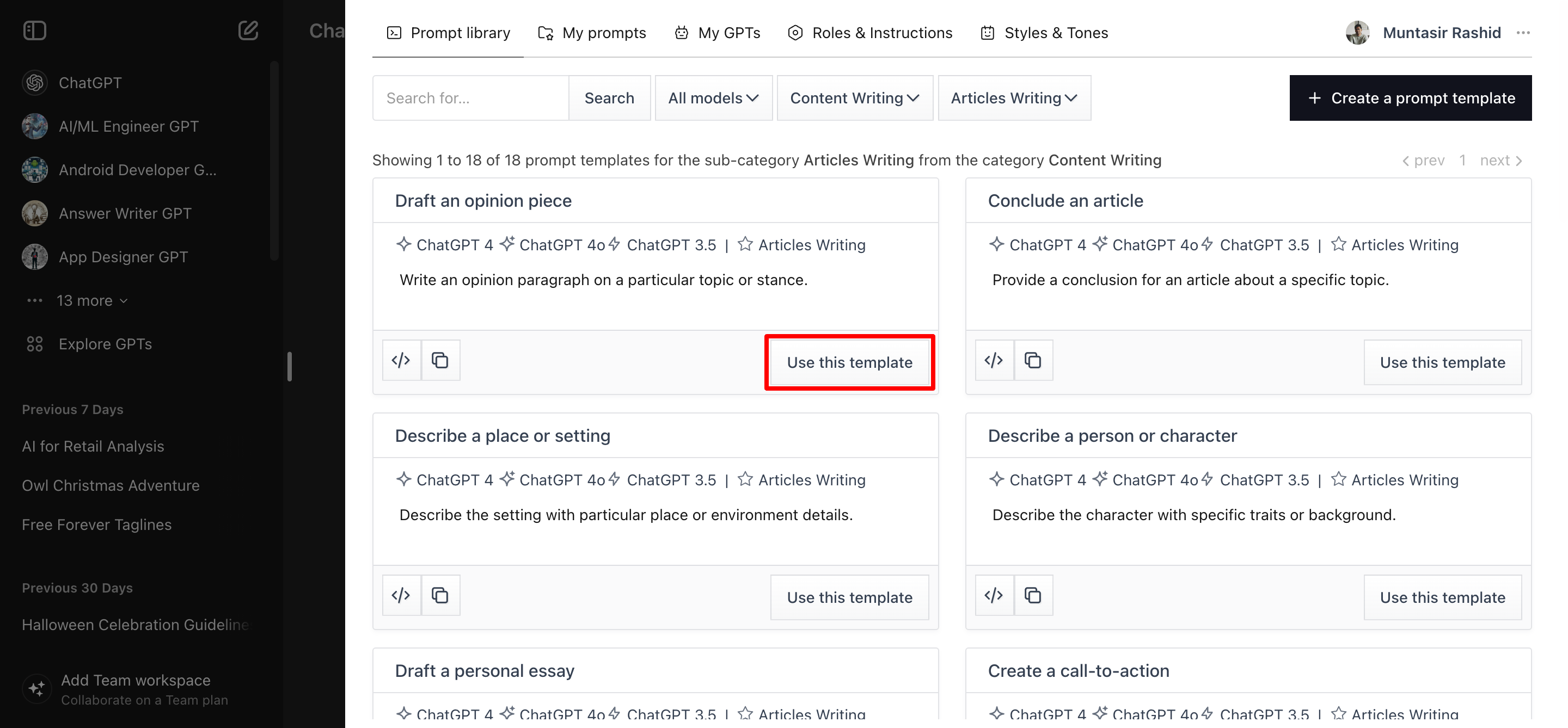Viewport: 1568px width, 728px height.
Task: Favorite the Draft an opinion piece star icon
Action: [745, 244]
